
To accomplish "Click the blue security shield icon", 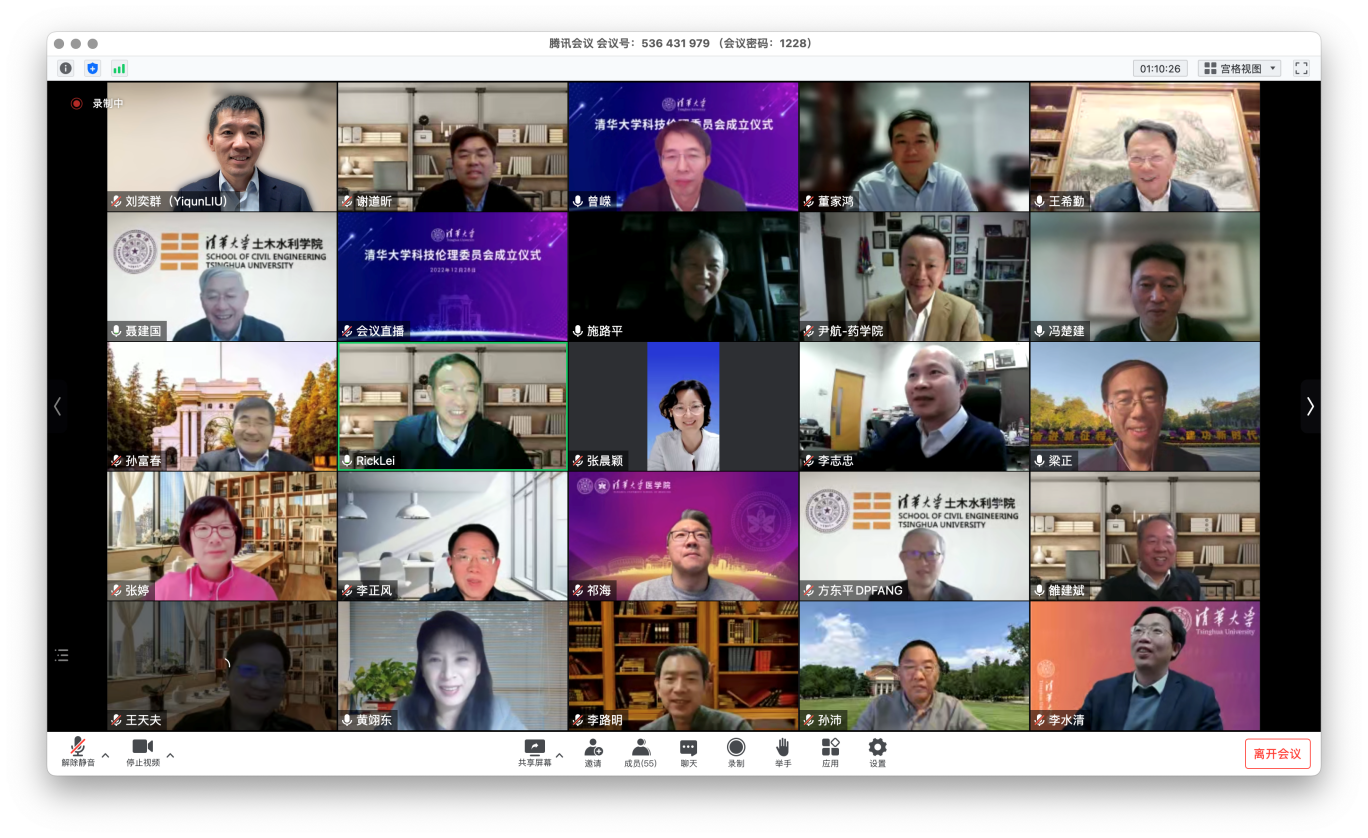I will tap(93, 69).
